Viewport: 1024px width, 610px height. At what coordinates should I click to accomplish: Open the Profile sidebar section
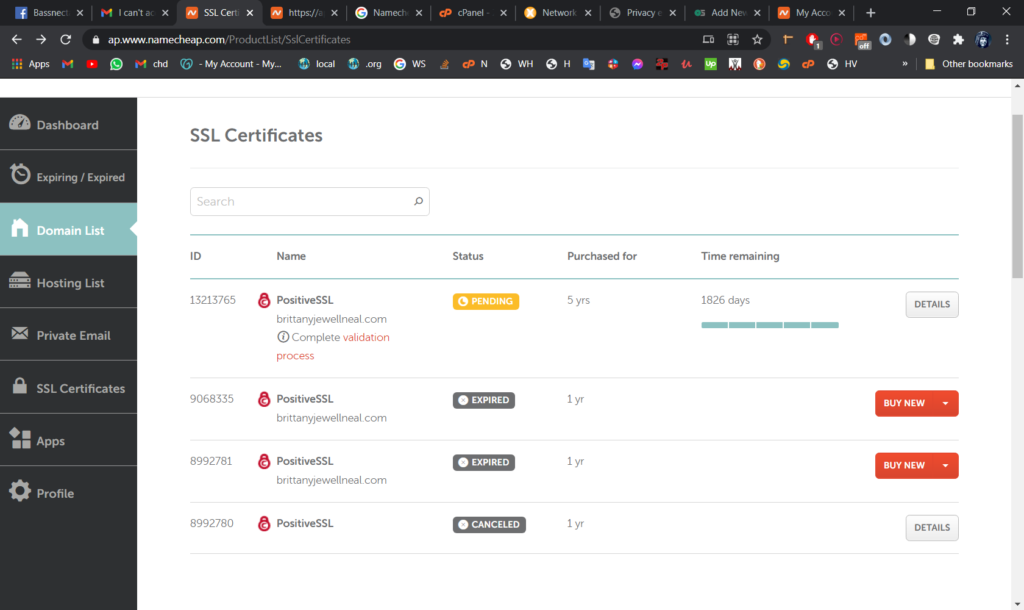(55, 492)
